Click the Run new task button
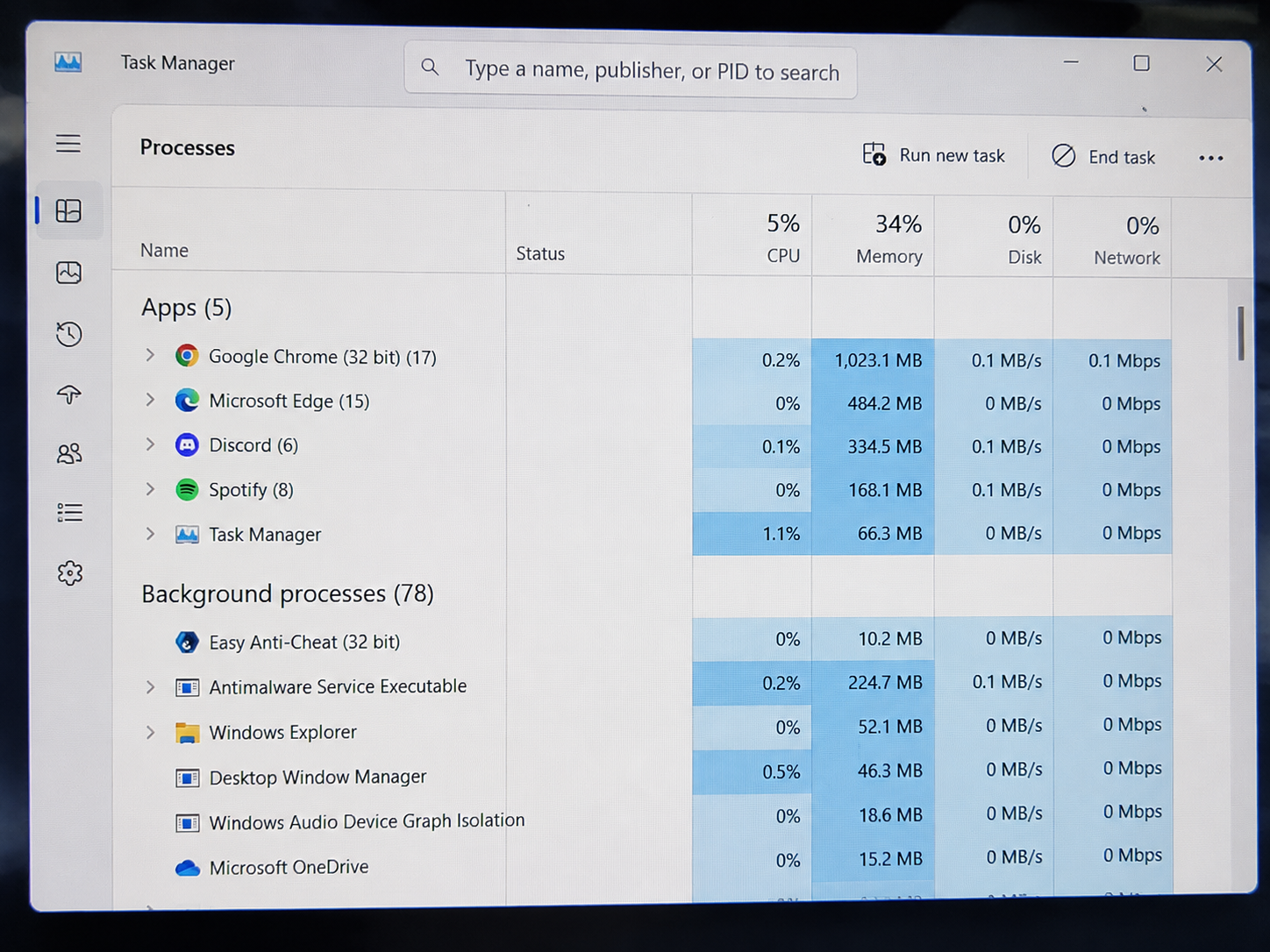Screen dimensions: 1270x952 tap(933, 155)
